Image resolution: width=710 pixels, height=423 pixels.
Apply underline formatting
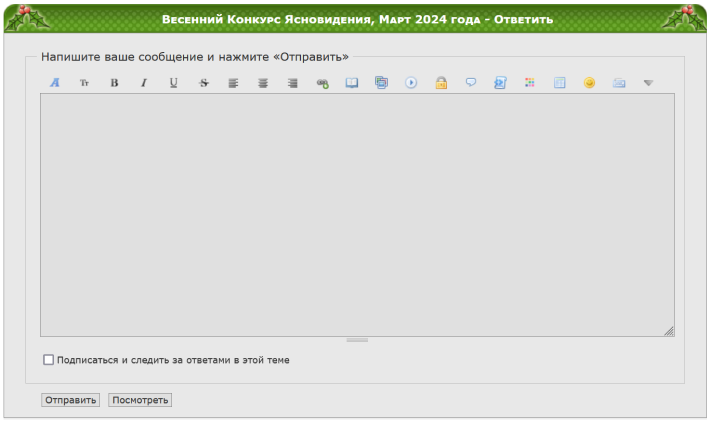coord(173,83)
